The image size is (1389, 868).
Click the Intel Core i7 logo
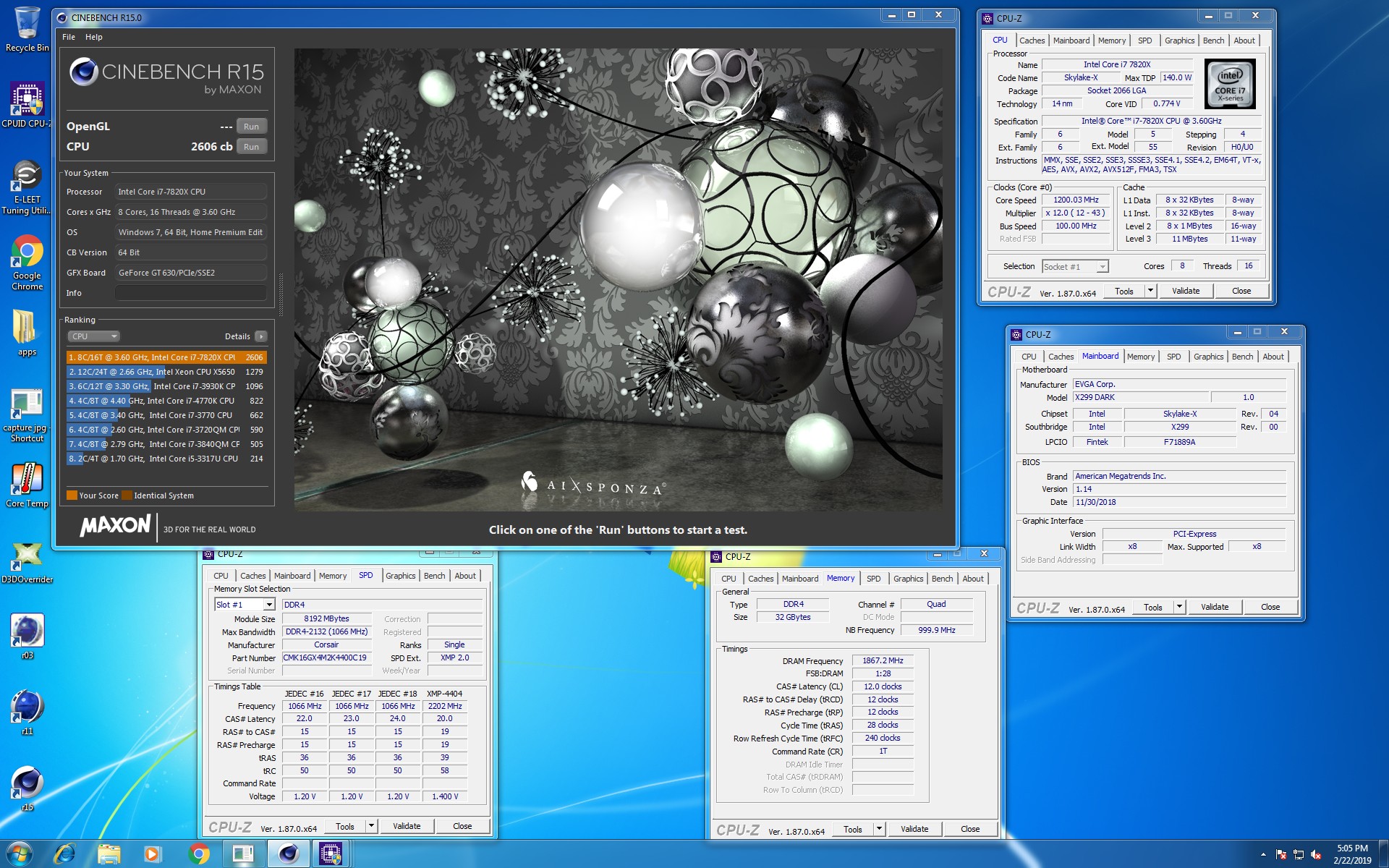pyautogui.click(x=1231, y=83)
